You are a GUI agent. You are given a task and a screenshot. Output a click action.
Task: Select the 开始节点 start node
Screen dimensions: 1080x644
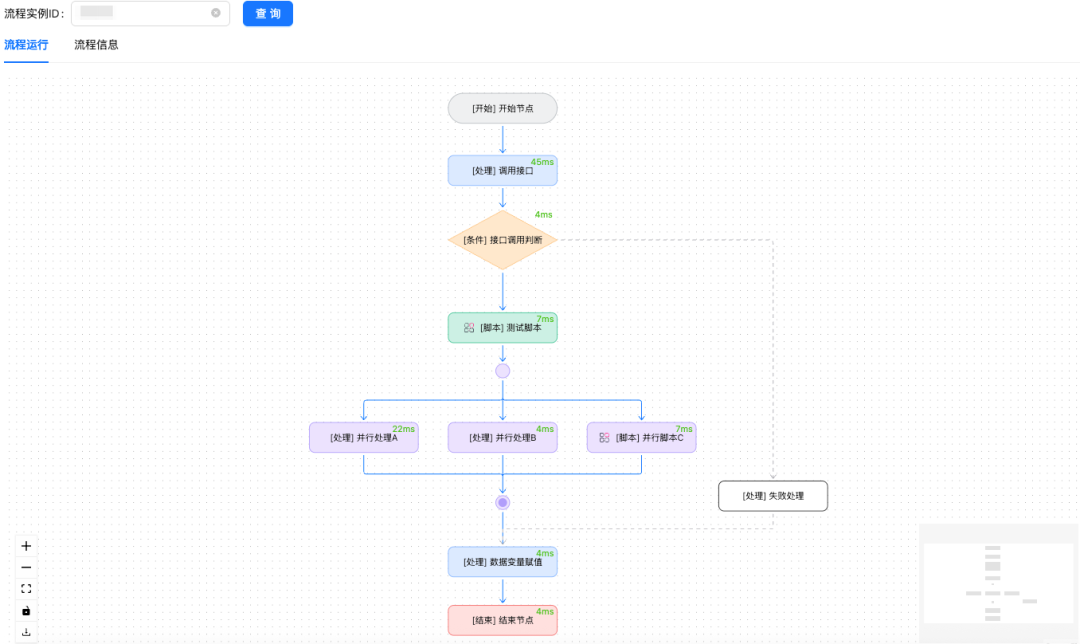[x=503, y=108]
